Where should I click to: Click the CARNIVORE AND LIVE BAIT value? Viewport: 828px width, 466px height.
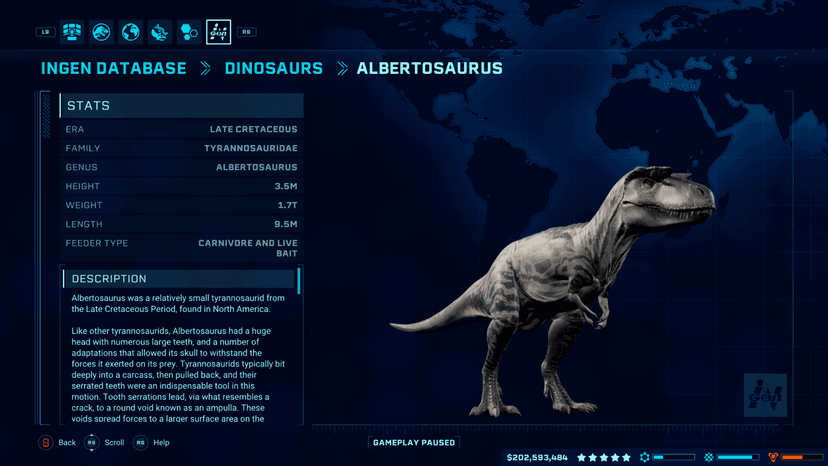click(248, 248)
